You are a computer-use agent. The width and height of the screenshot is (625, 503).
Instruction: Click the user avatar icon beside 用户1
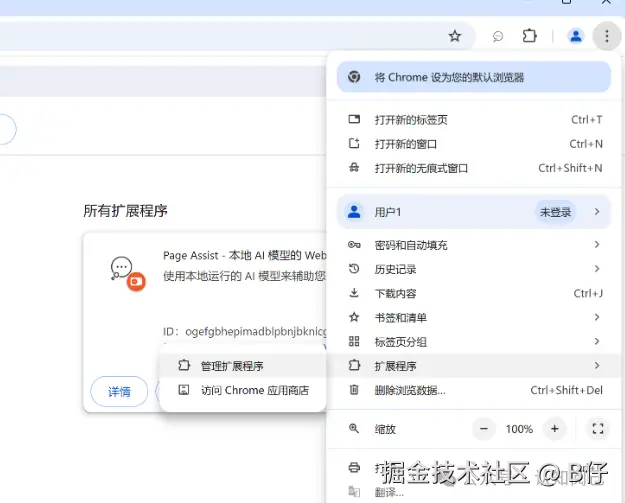pyautogui.click(x=354, y=211)
